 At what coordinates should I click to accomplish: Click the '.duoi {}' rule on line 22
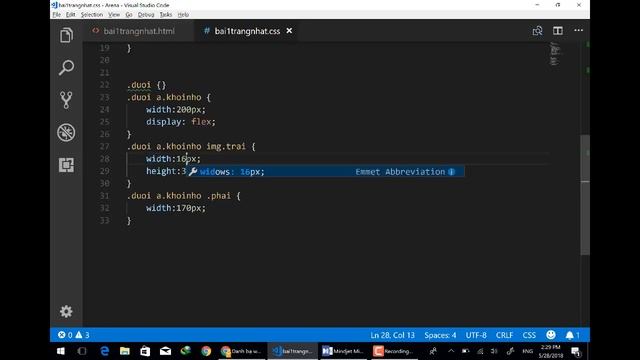click(147, 85)
